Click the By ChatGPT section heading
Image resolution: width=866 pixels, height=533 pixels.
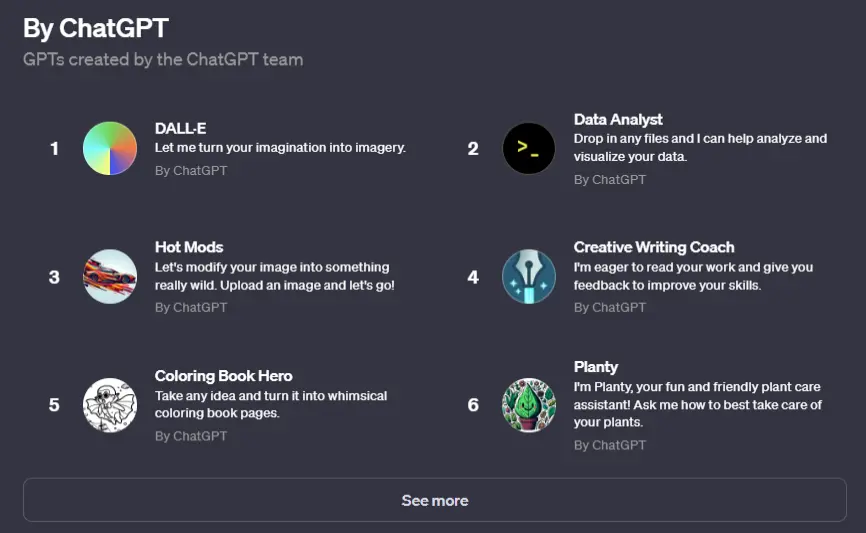pyautogui.click(x=96, y=28)
